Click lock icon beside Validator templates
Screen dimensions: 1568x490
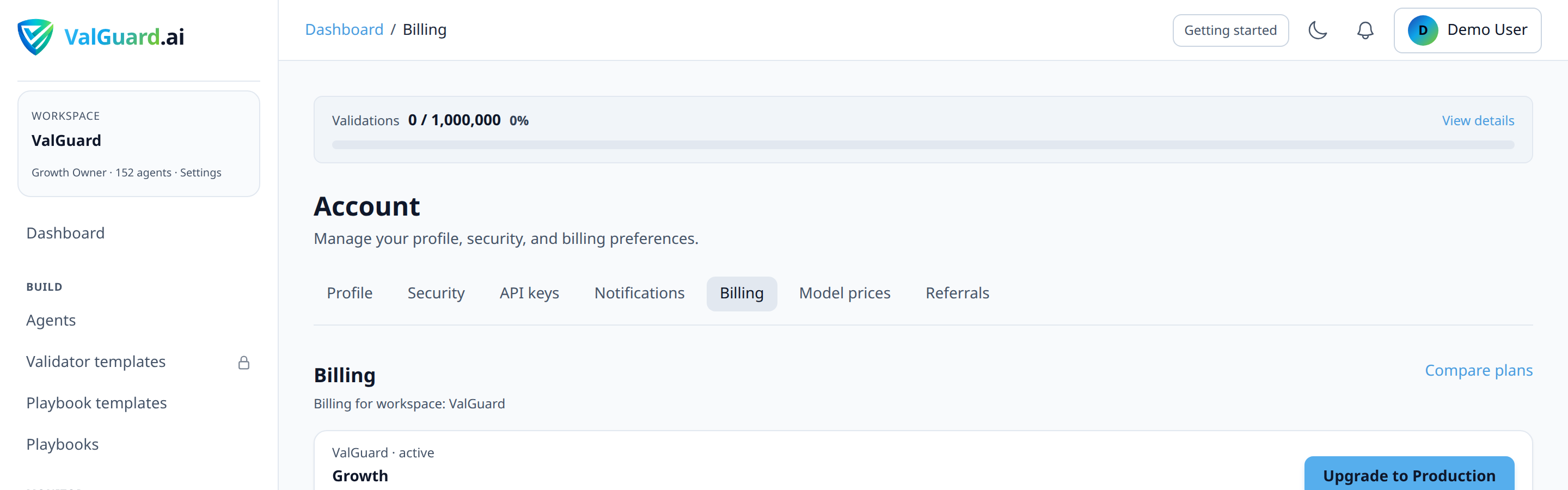coord(244,363)
